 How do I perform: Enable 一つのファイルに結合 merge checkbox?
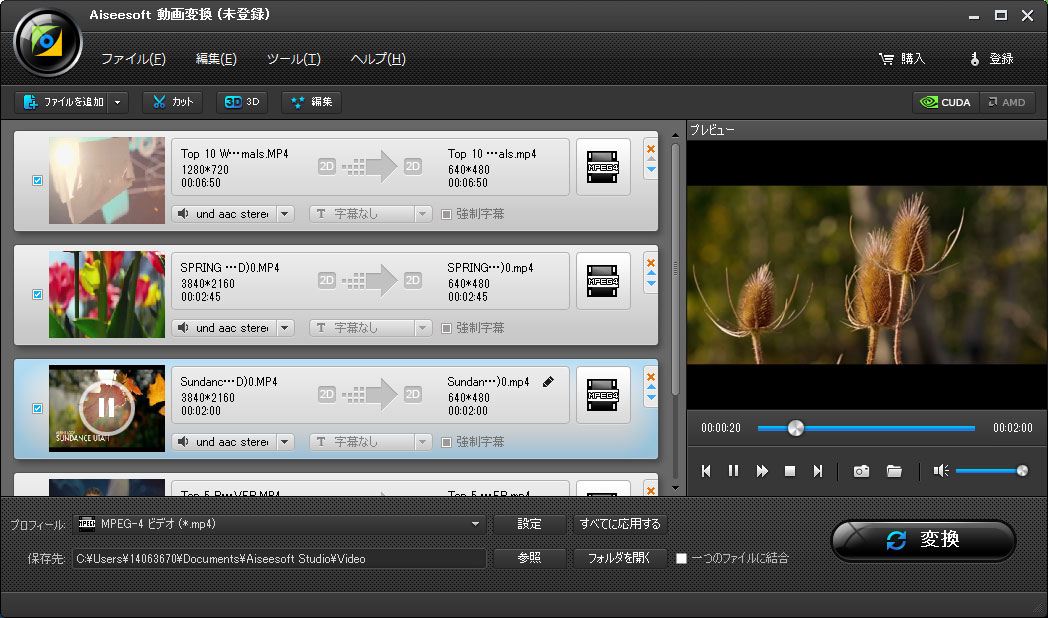tap(681, 559)
